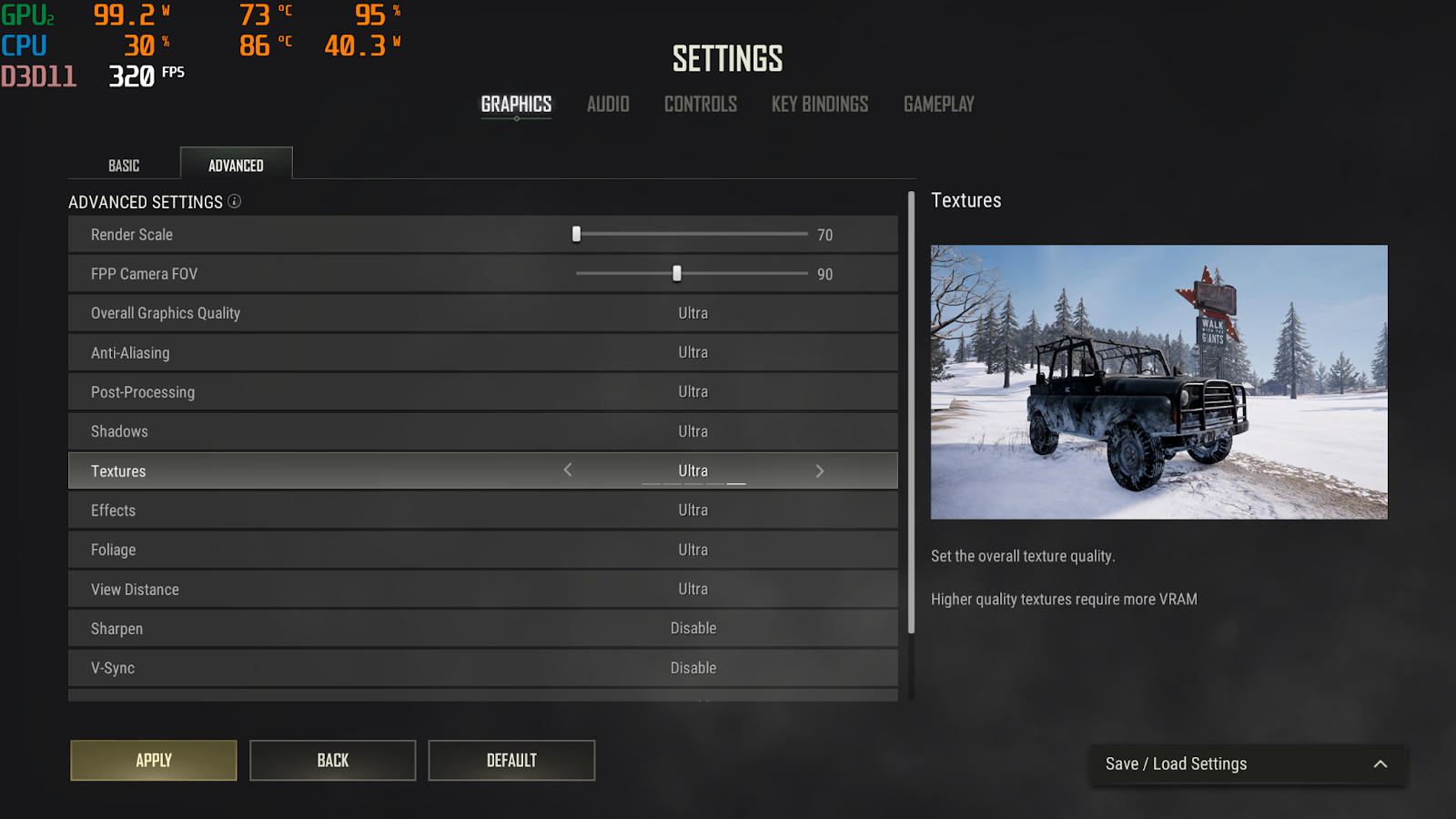Expand the Save / Load Settings chevron
The height and width of the screenshot is (819, 1456).
[1380, 763]
